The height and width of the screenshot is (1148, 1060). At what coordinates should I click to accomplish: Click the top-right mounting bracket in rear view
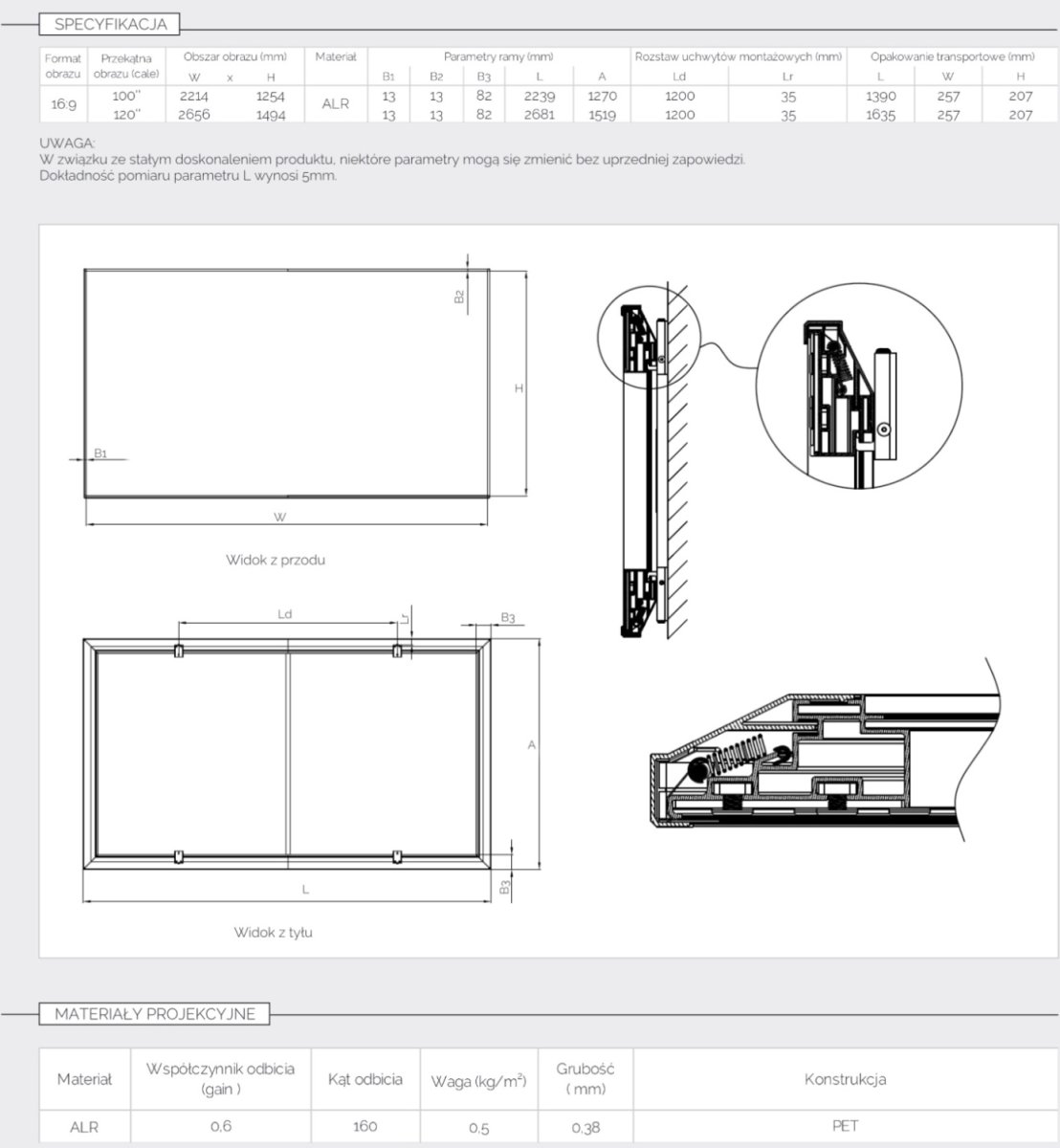(397, 651)
